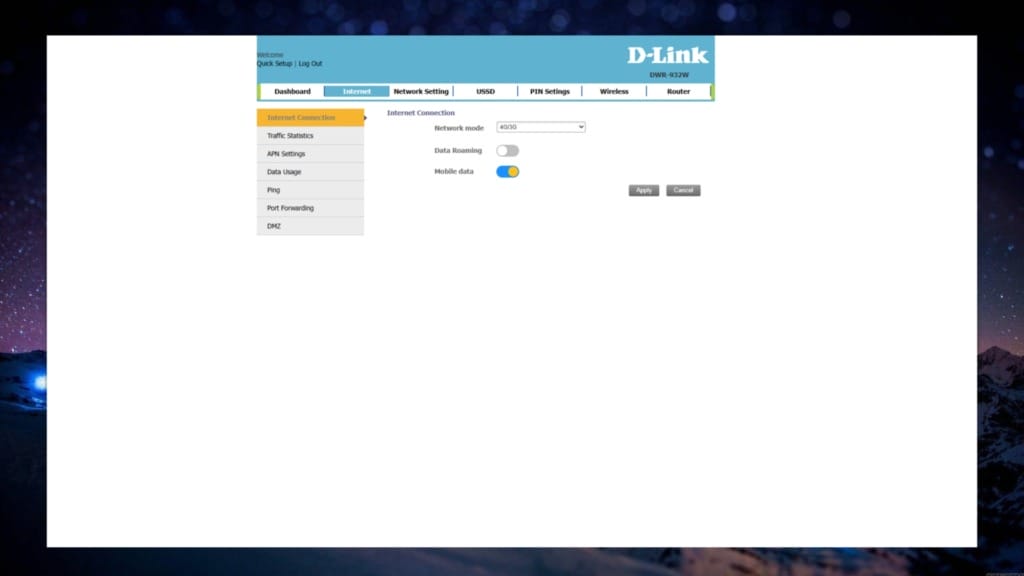The height and width of the screenshot is (576, 1024).
Task: Open the Ping utility page
Action: point(273,189)
